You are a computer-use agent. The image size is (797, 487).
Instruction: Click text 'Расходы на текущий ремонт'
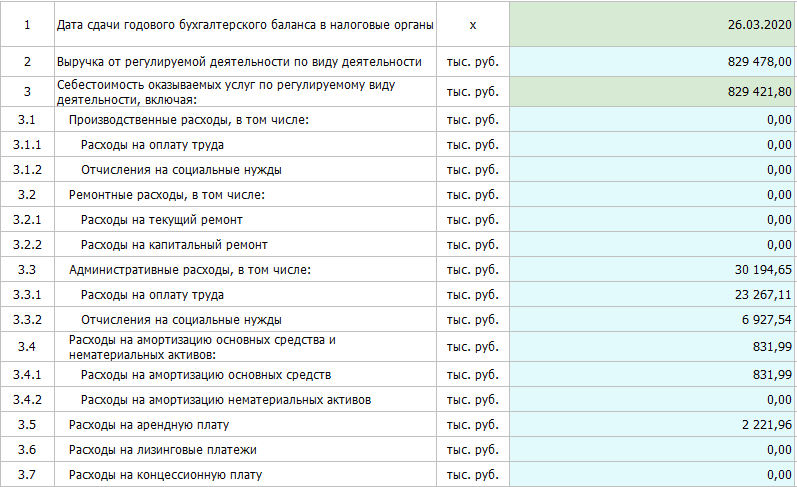[162, 220]
